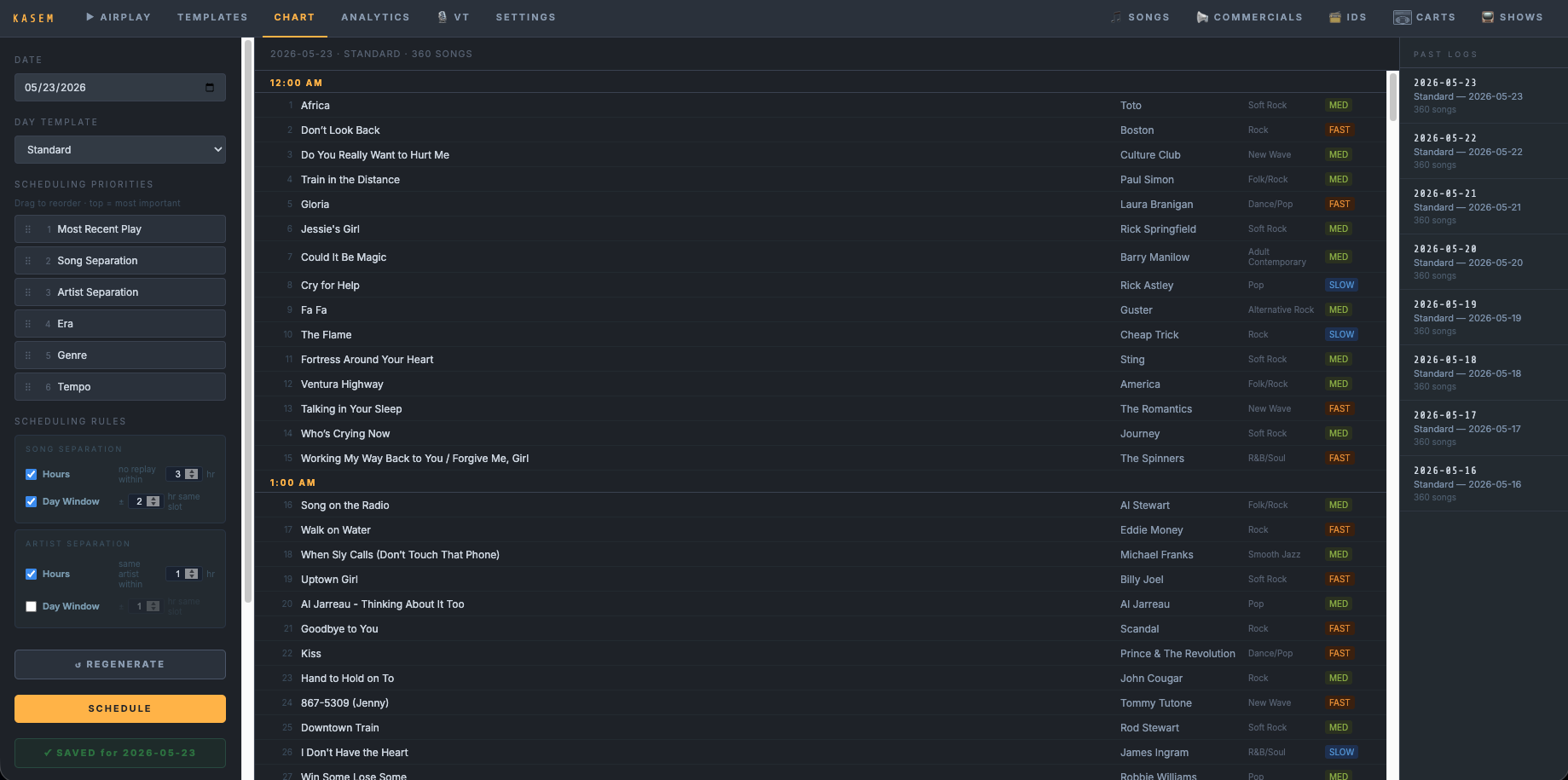
Task: Open past log 2026-05-16
Action: pos(1484,483)
